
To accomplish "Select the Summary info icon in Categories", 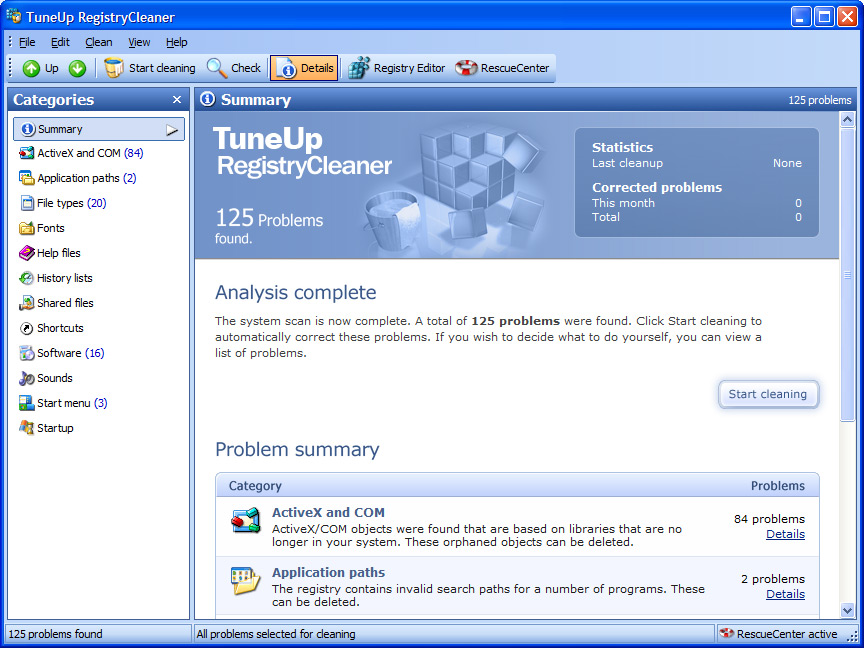I will point(28,129).
